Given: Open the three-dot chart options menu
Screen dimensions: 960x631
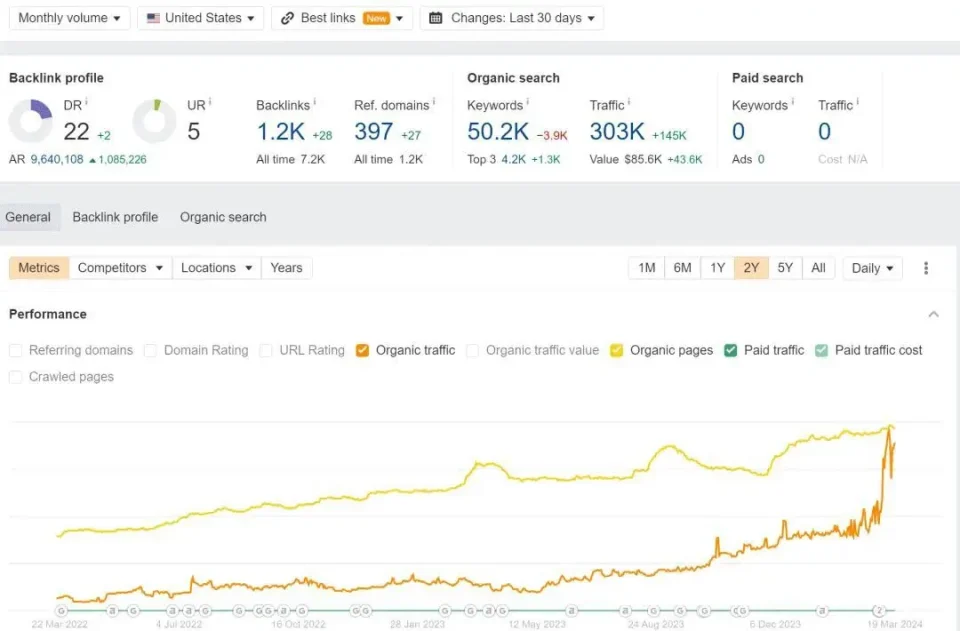Looking at the screenshot, I should tap(926, 268).
